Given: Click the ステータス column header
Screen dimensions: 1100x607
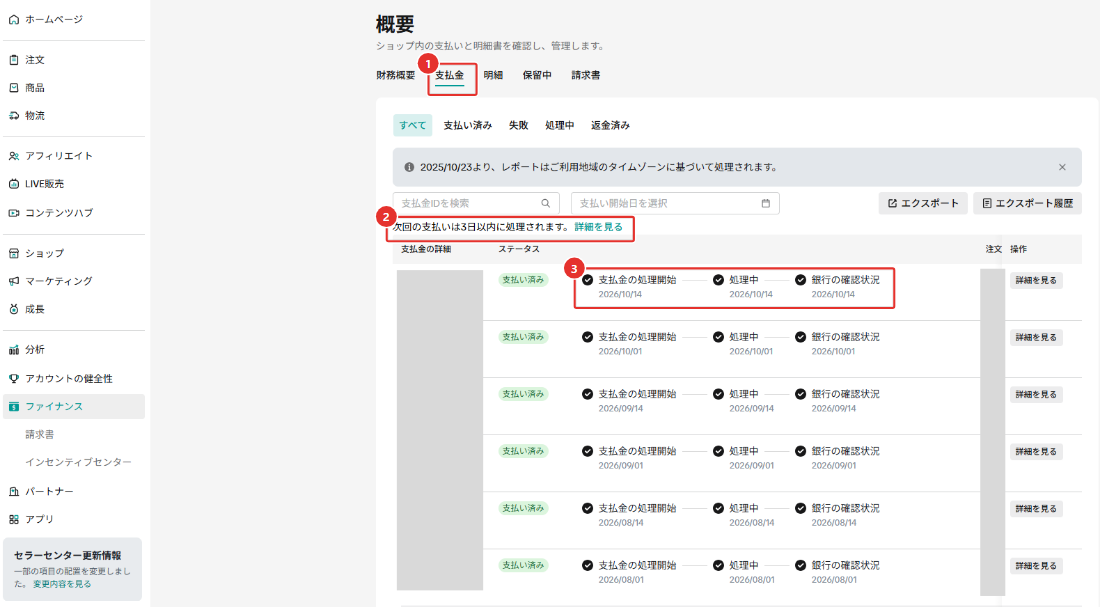Looking at the screenshot, I should tap(519, 249).
